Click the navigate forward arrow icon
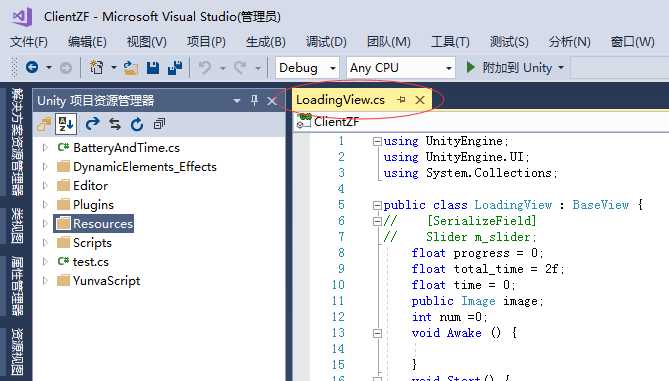This screenshot has height=381, width=669. [65, 67]
